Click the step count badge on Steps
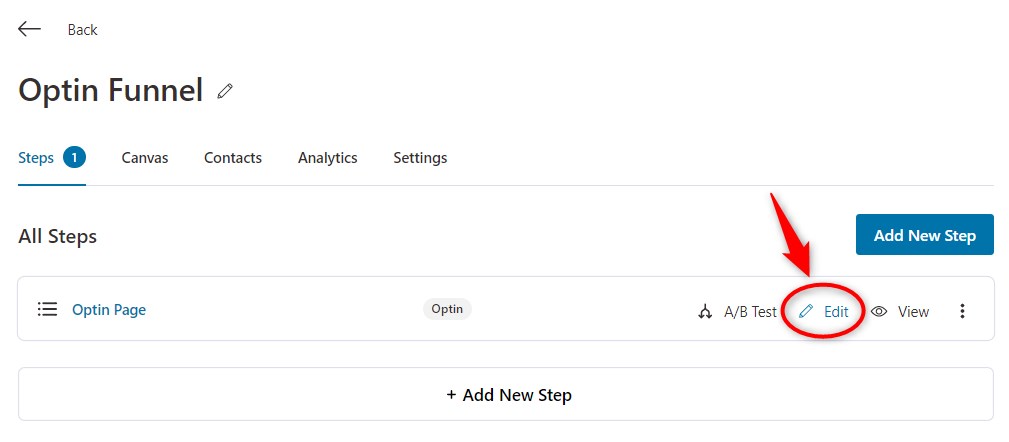Viewport: 1009px width, 442px height. click(75, 157)
